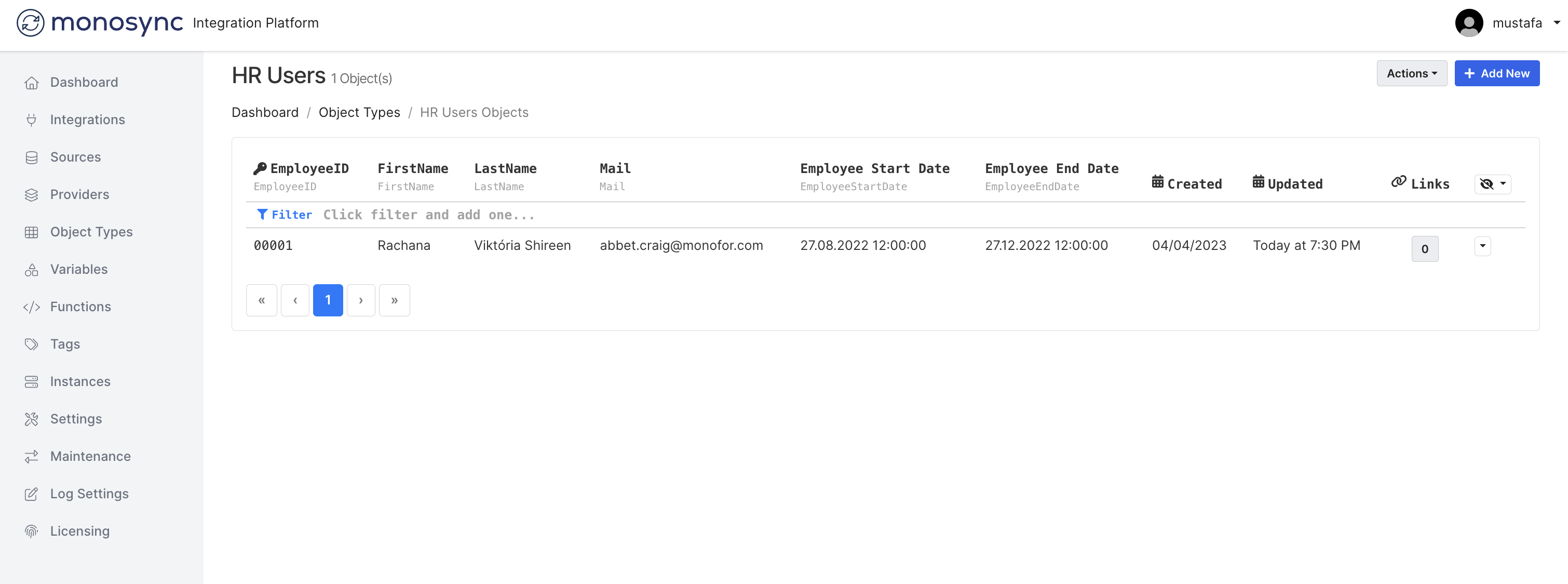The height and width of the screenshot is (584, 1568).
Task: Click the links count badge showing 0
Action: tap(1424, 248)
